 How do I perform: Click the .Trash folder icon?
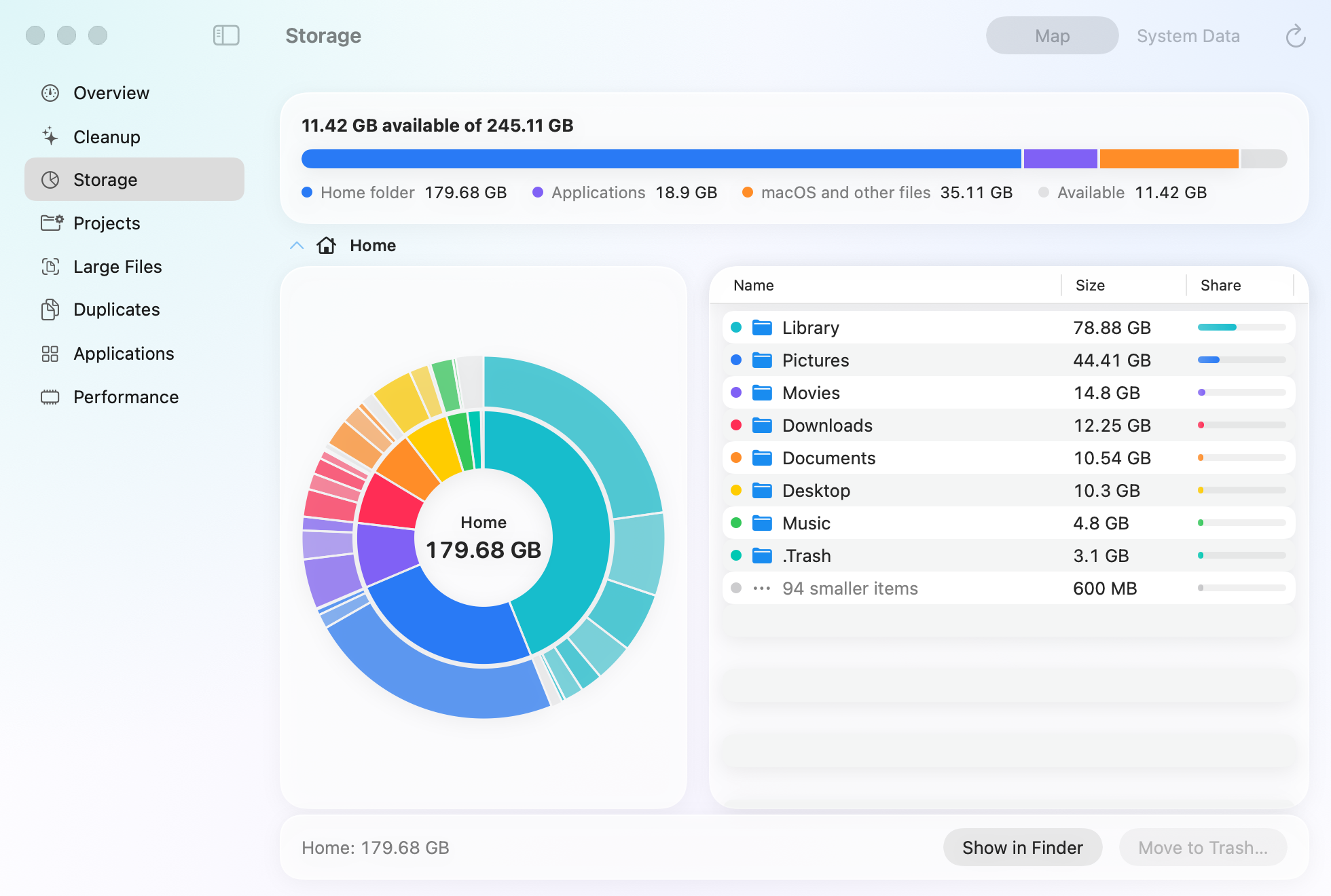click(x=762, y=555)
